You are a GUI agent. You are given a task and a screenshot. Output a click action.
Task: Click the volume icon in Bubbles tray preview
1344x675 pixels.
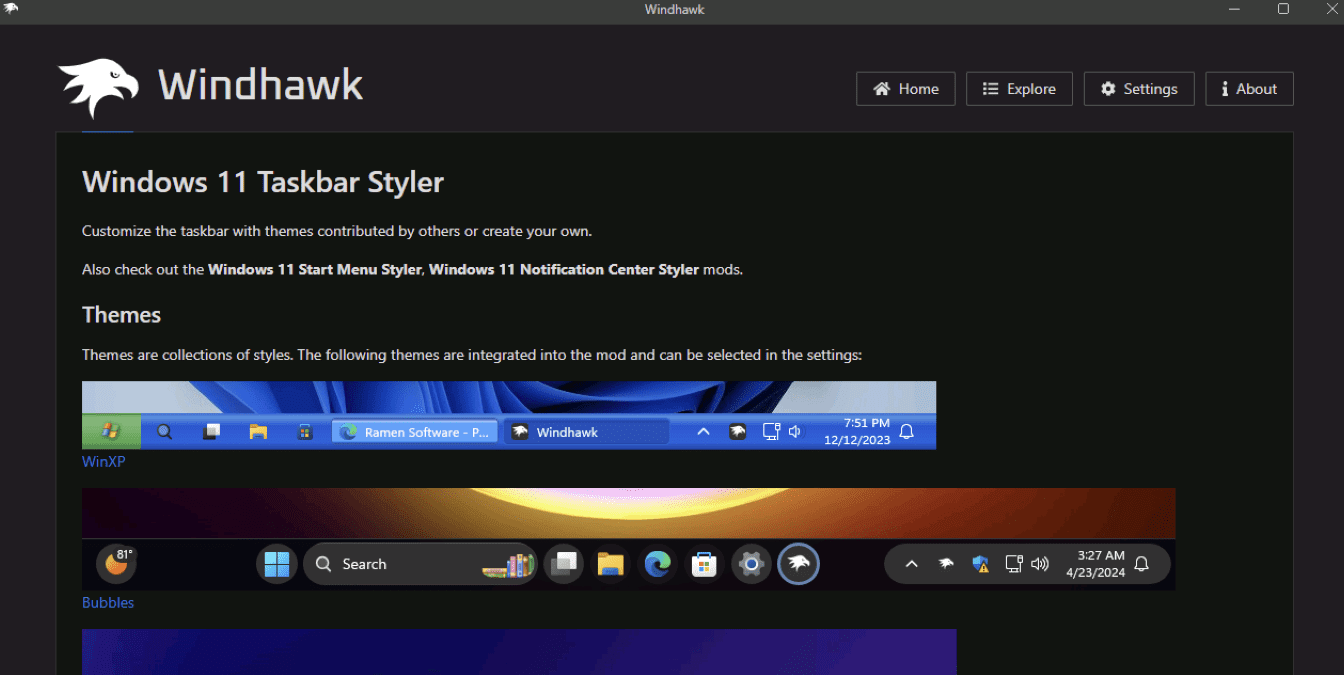pyautogui.click(x=1039, y=563)
